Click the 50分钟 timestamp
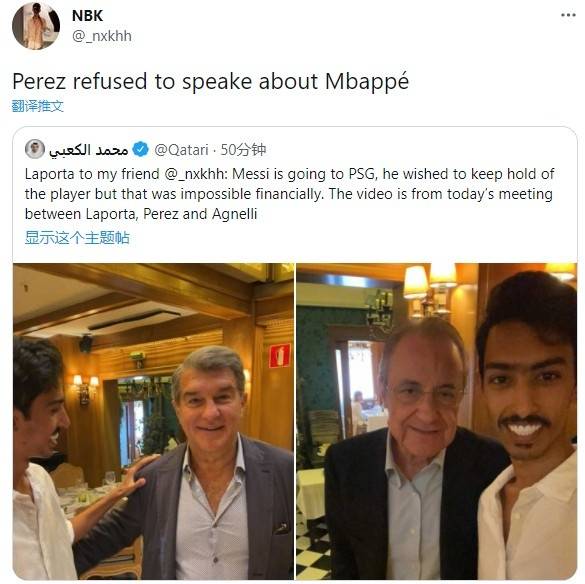Screen dimensions: 585x584 click(243, 150)
